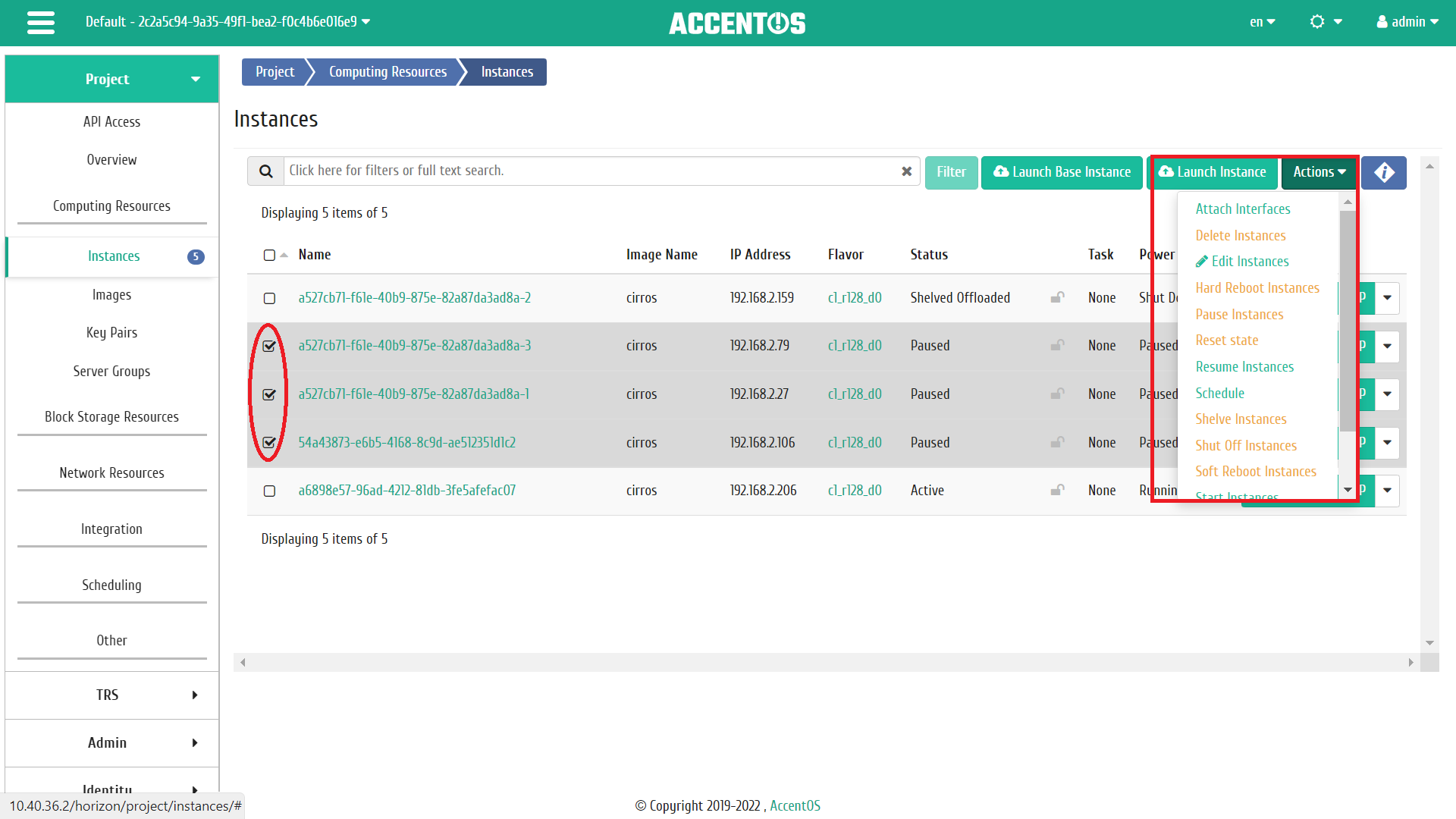The image size is (1456, 819).
Task: Click the Filter button
Action: click(x=951, y=172)
